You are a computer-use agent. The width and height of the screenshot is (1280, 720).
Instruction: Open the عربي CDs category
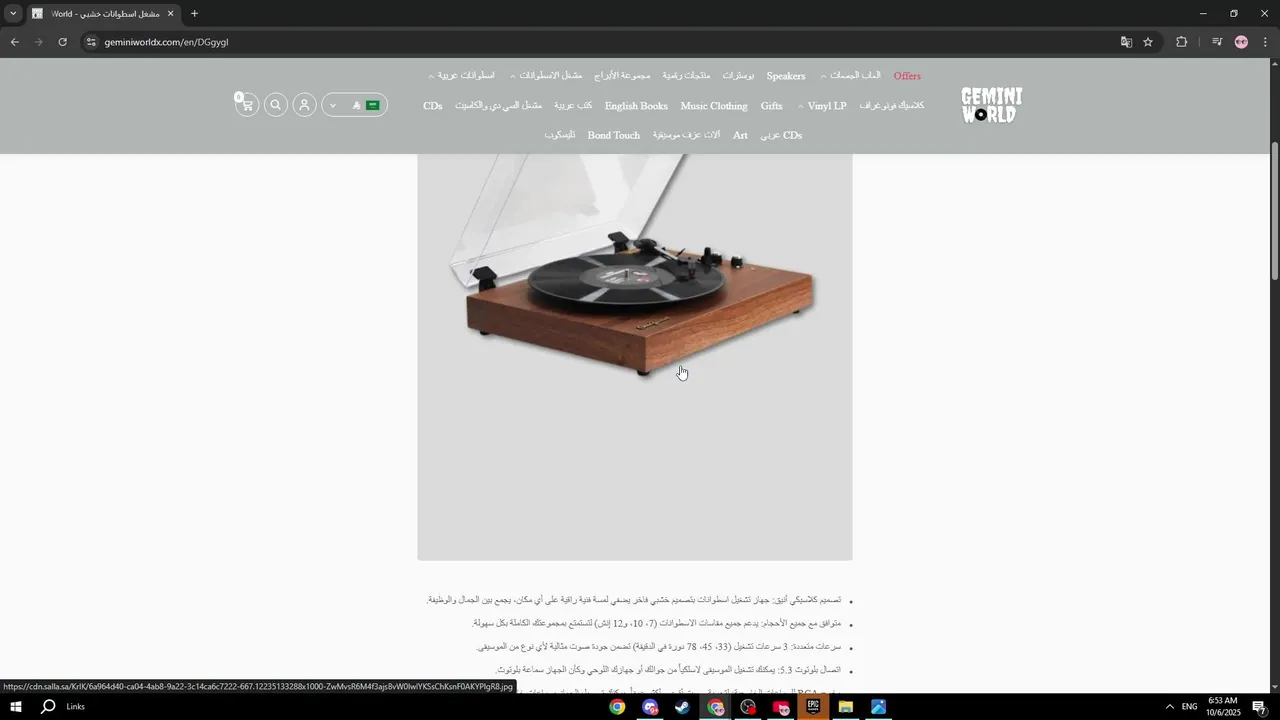pos(781,135)
